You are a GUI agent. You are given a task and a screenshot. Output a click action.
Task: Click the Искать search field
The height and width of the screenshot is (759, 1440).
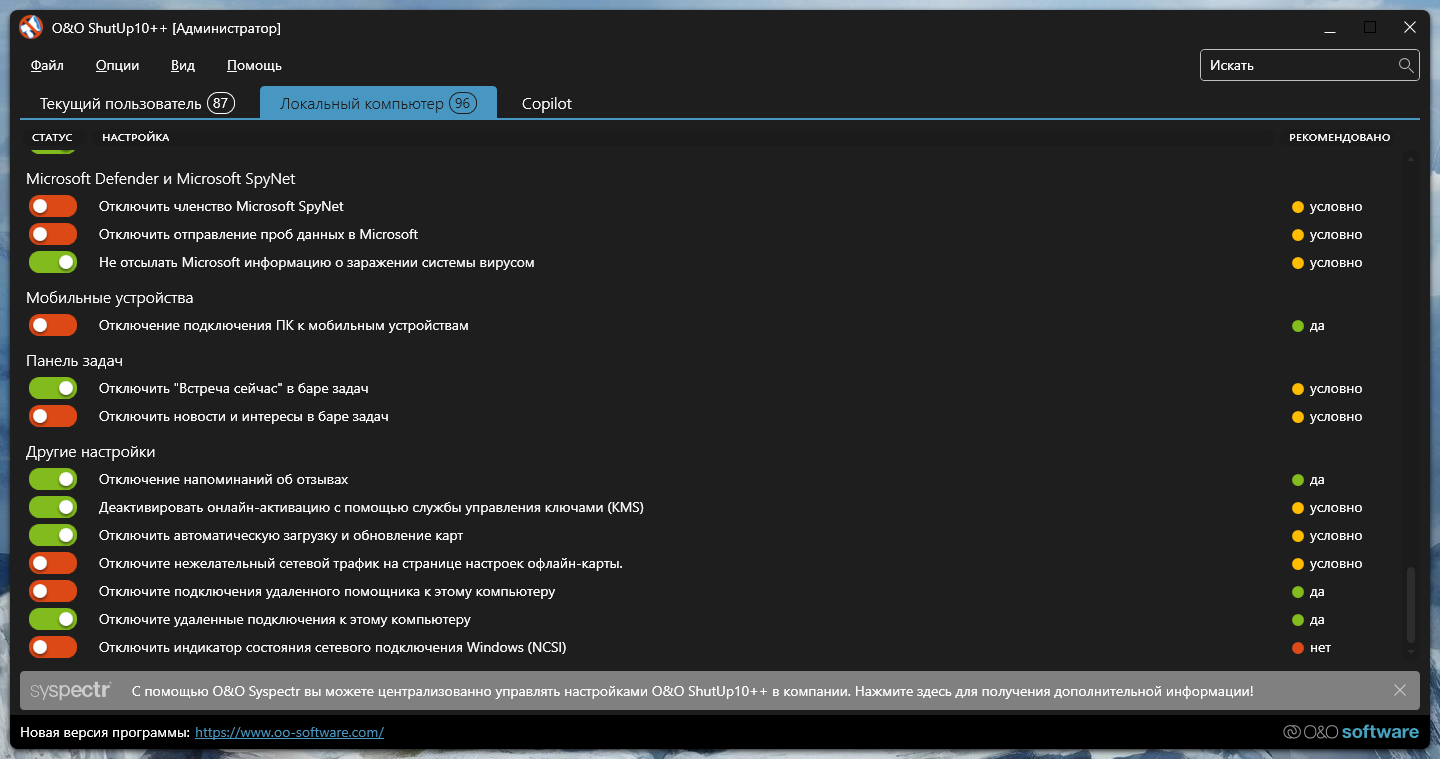[x=1298, y=65]
